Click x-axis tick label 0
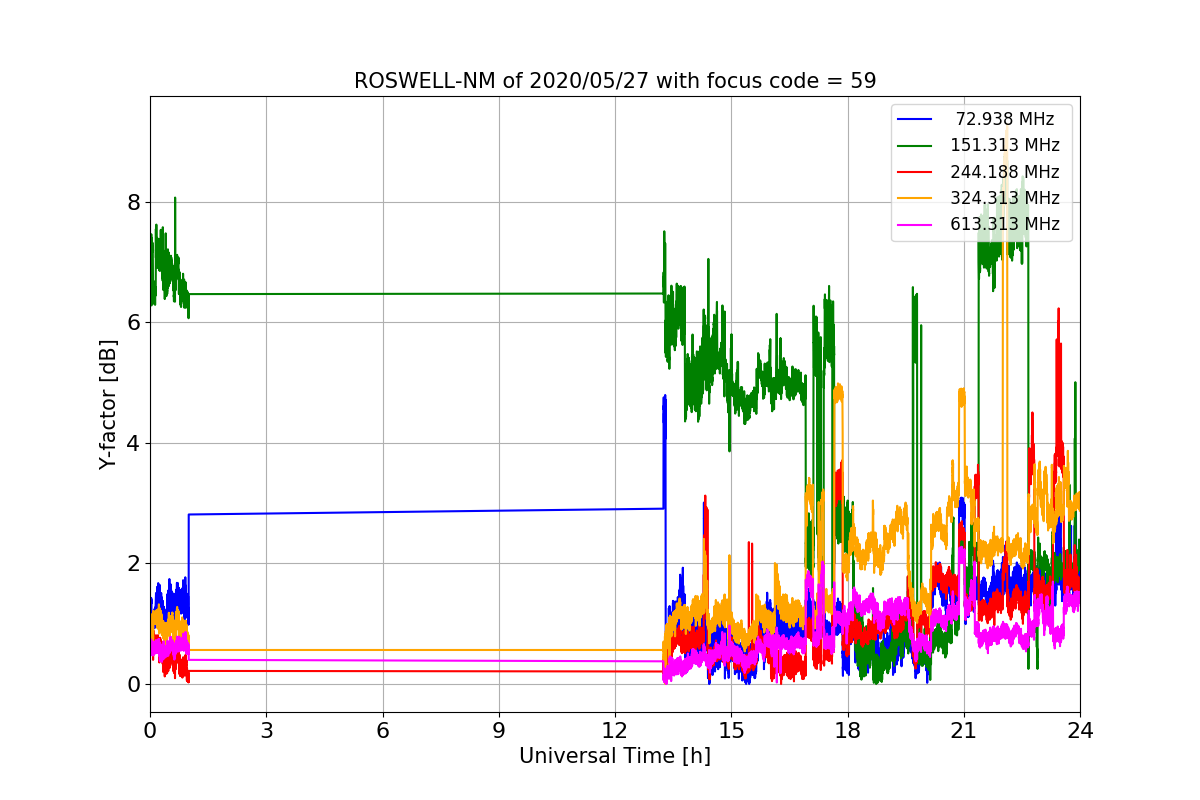 tap(150, 730)
